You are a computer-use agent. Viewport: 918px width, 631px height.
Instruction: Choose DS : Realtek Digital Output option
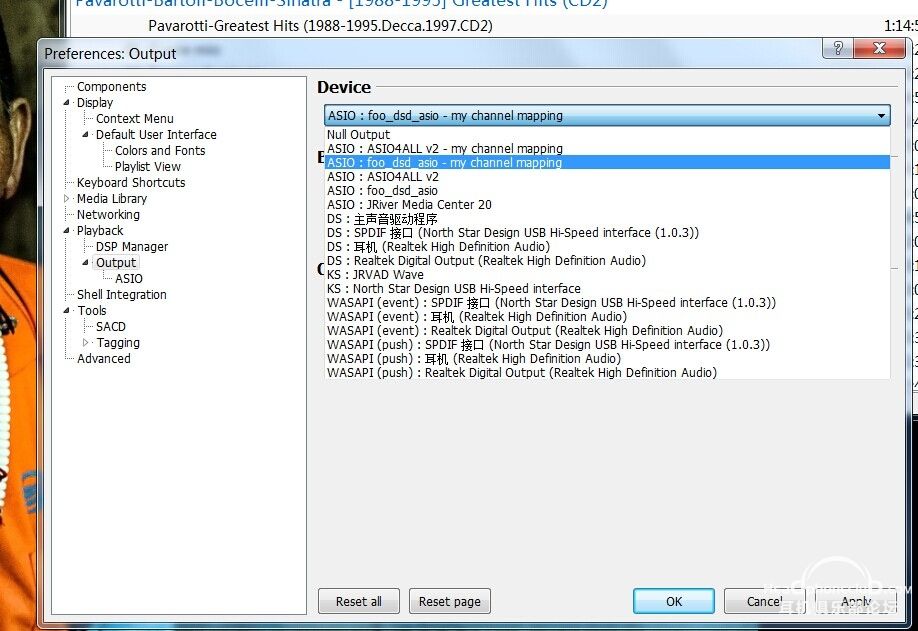(x=607, y=261)
